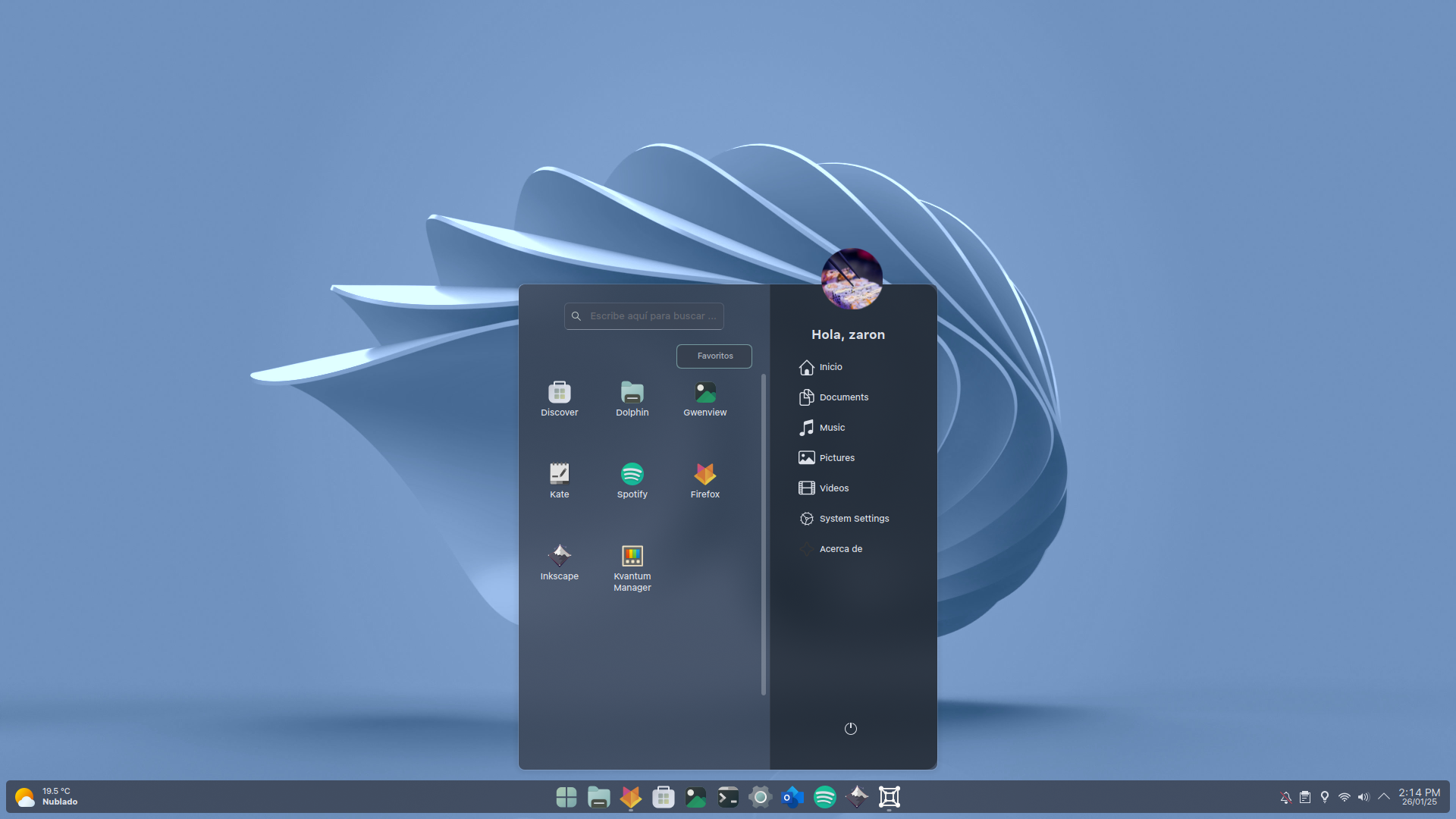Screen dimensions: 1456x819
Task: Launch Kvantum Manager
Action: [632, 568]
